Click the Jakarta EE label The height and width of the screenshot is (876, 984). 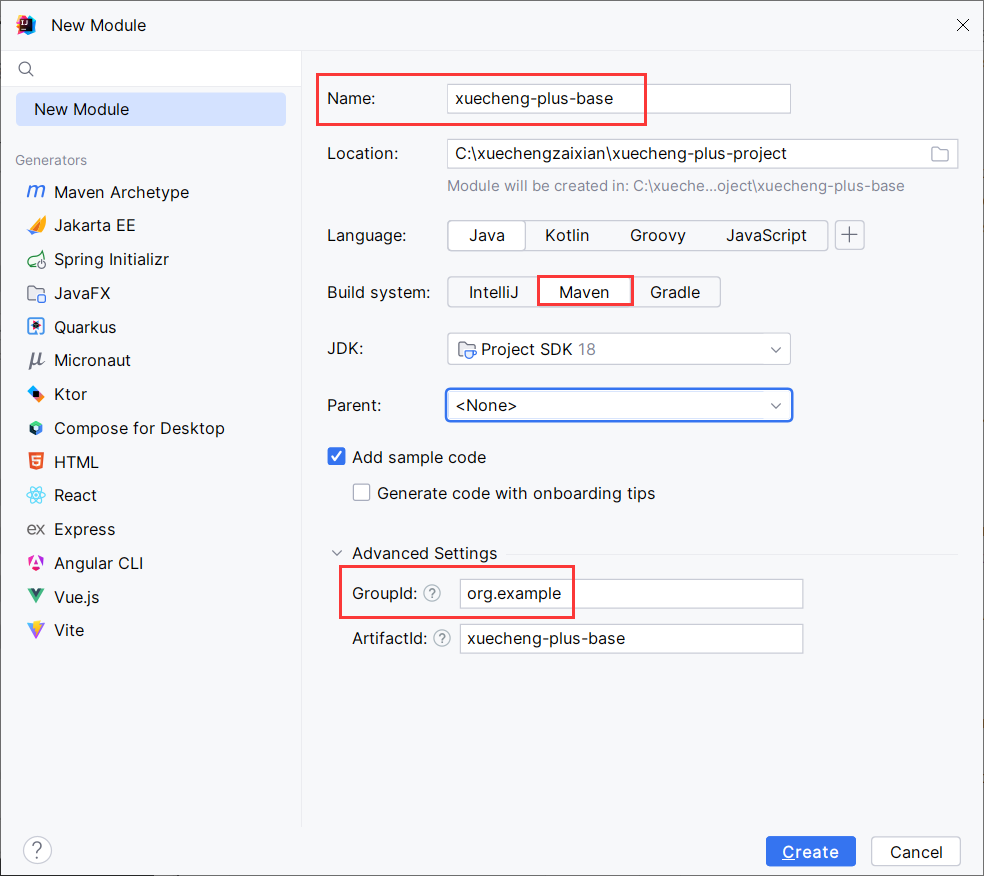95,225
